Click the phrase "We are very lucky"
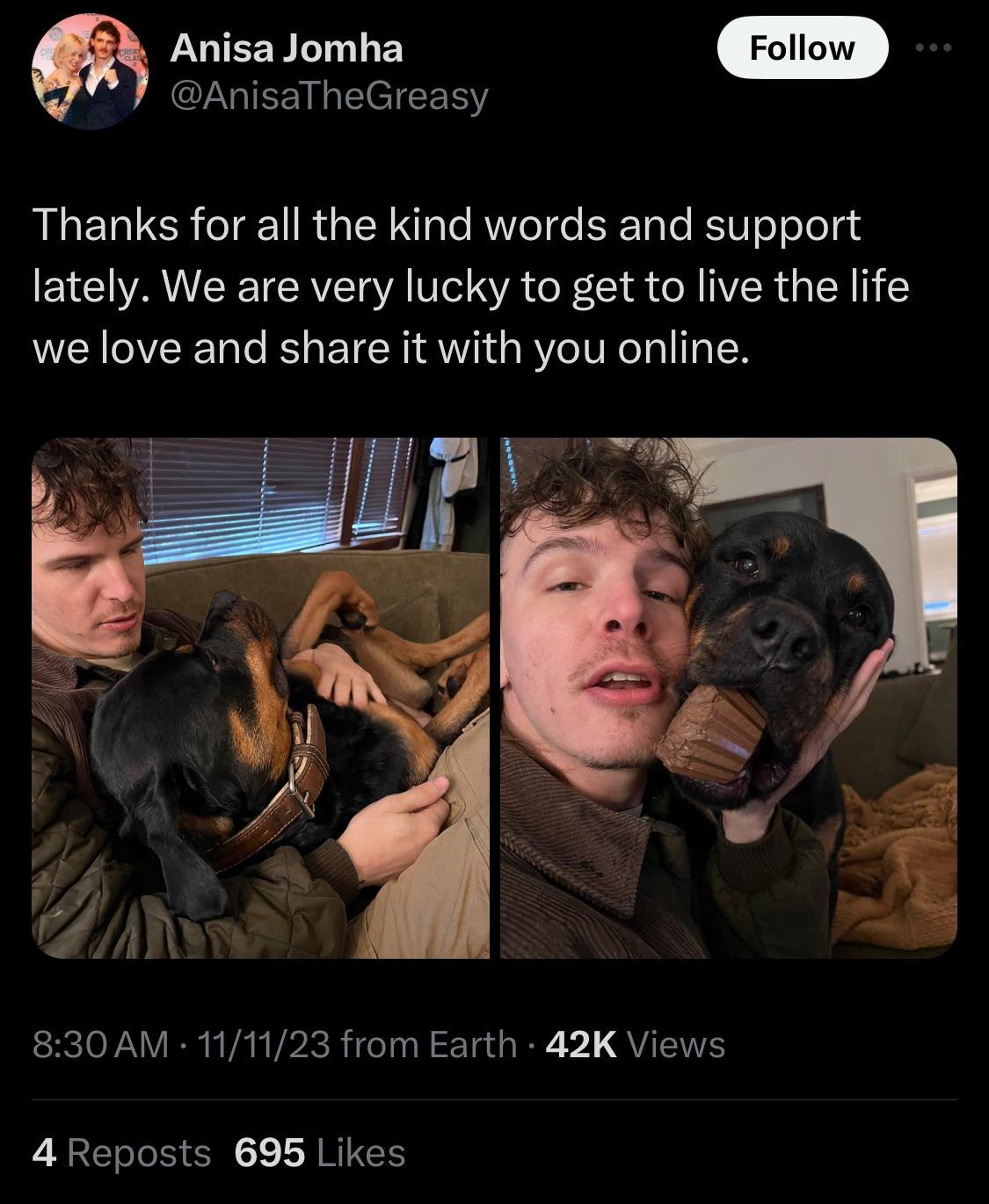Viewport: 989px width, 1204px height. pos(334,286)
